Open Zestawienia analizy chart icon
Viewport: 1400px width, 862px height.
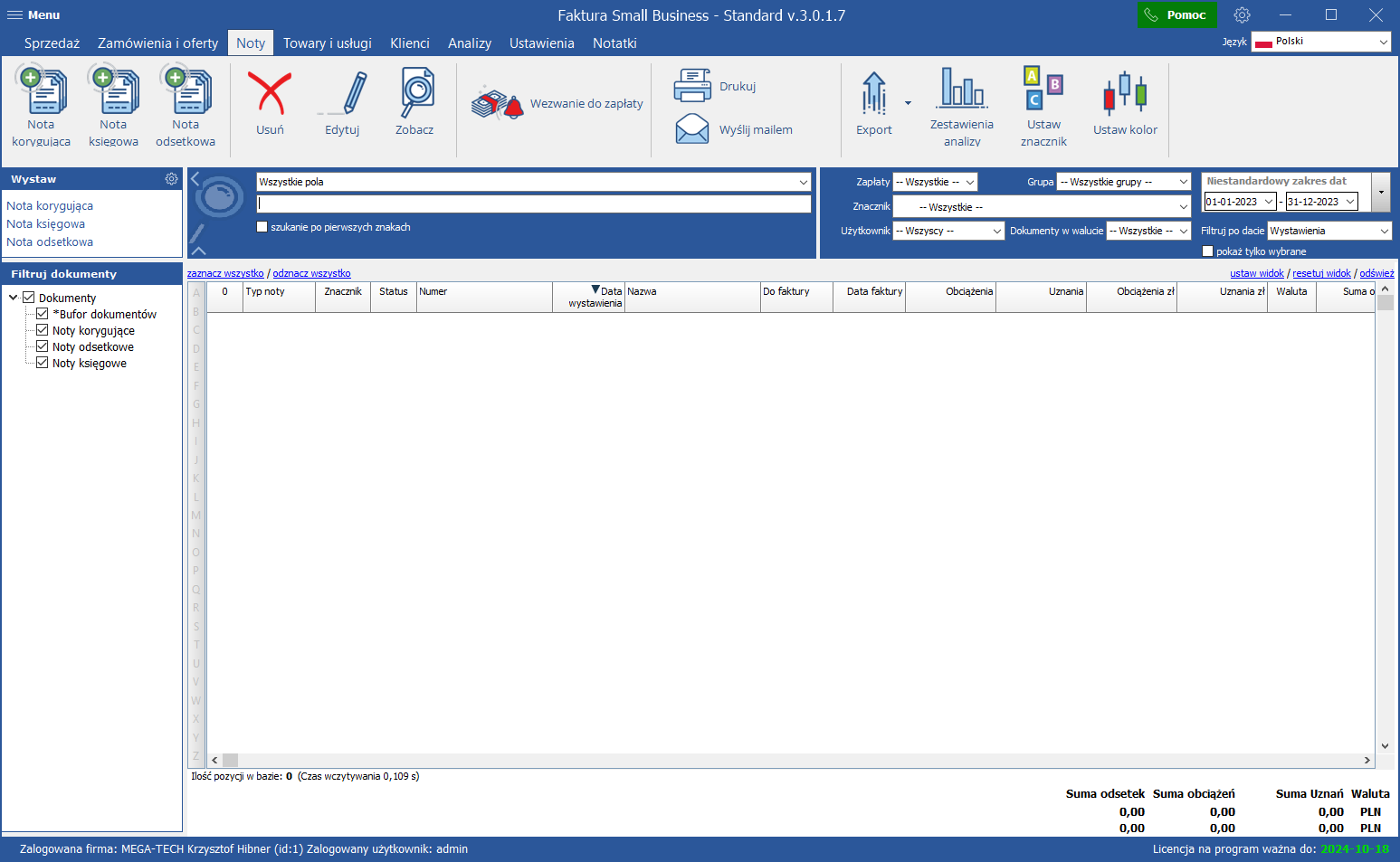[962, 89]
